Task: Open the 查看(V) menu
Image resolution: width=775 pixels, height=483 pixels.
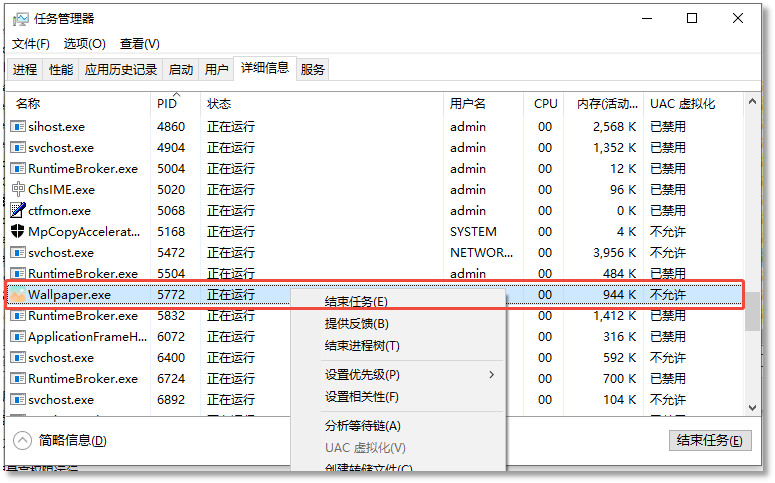Action: pos(139,44)
